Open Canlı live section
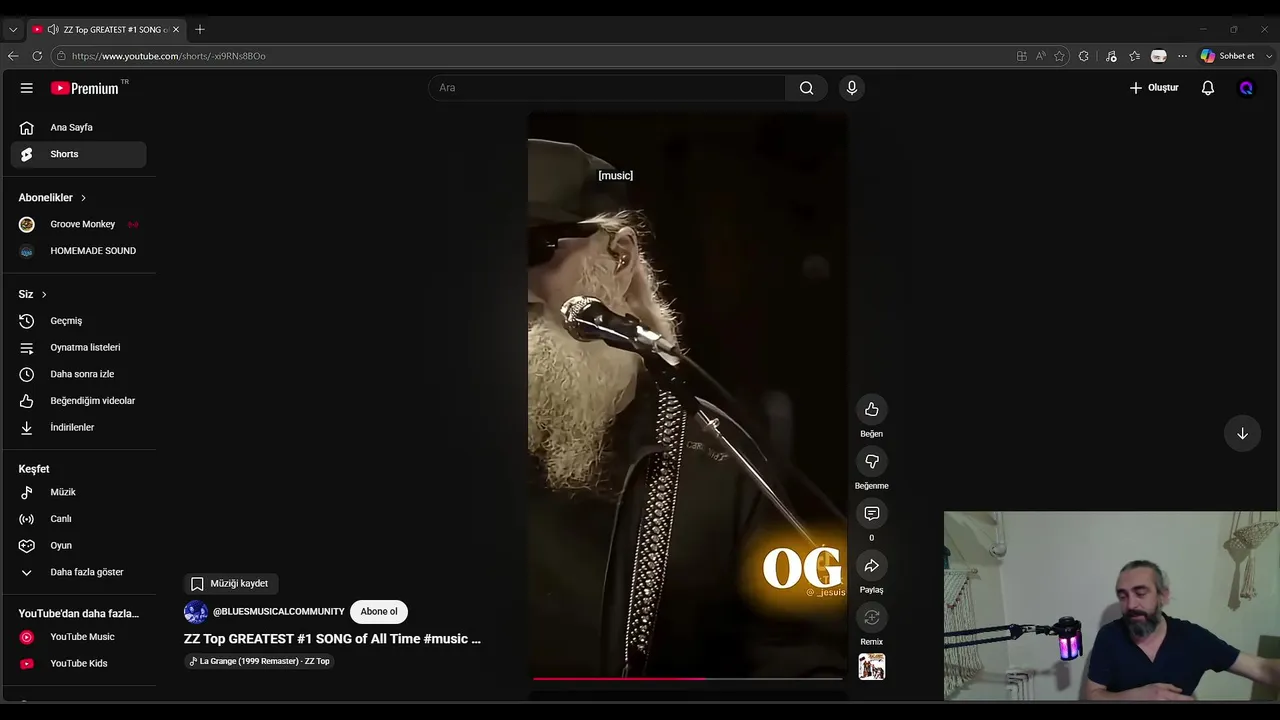This screenshot has height=720, width=1280. (x=79, y=519)
